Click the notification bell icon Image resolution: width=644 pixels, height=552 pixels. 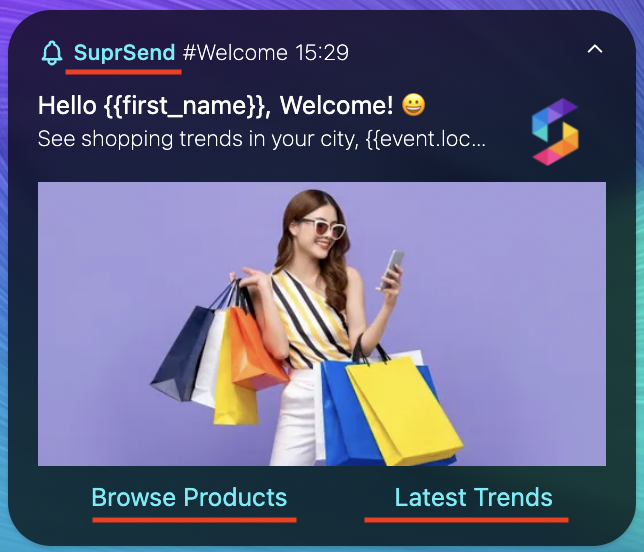pyautogui.click(x=52, y=53)
